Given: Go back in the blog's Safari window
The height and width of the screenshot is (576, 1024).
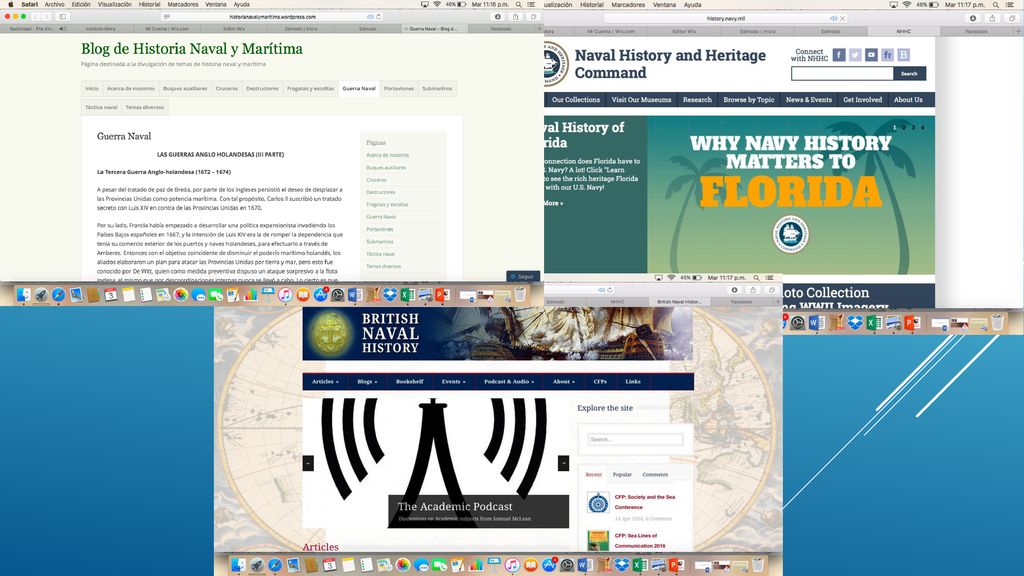Looking at the screenshot, I should pyautogui.click(x=35, y=16).
